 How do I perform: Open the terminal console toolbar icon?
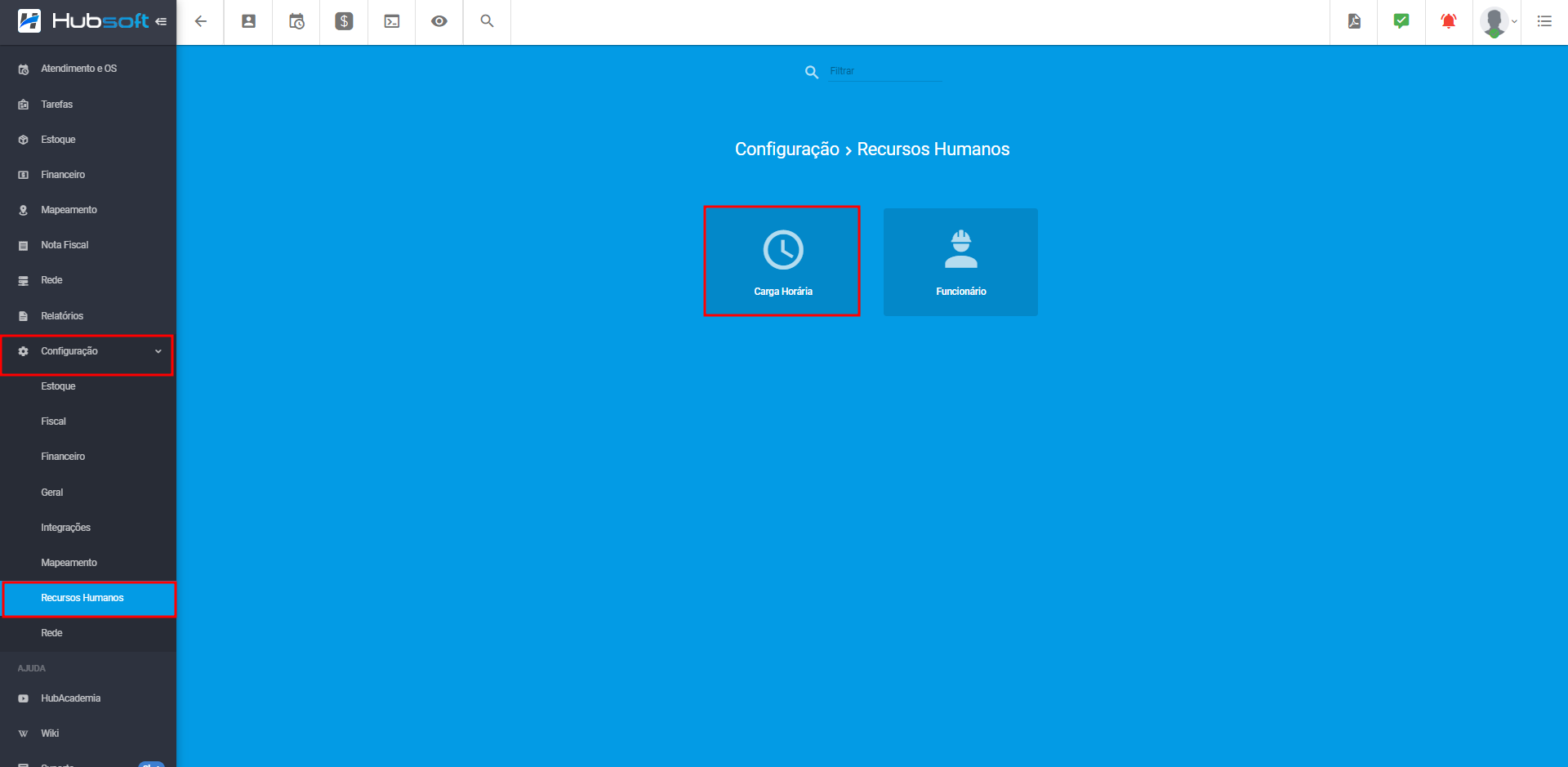(x=392, y=21)
